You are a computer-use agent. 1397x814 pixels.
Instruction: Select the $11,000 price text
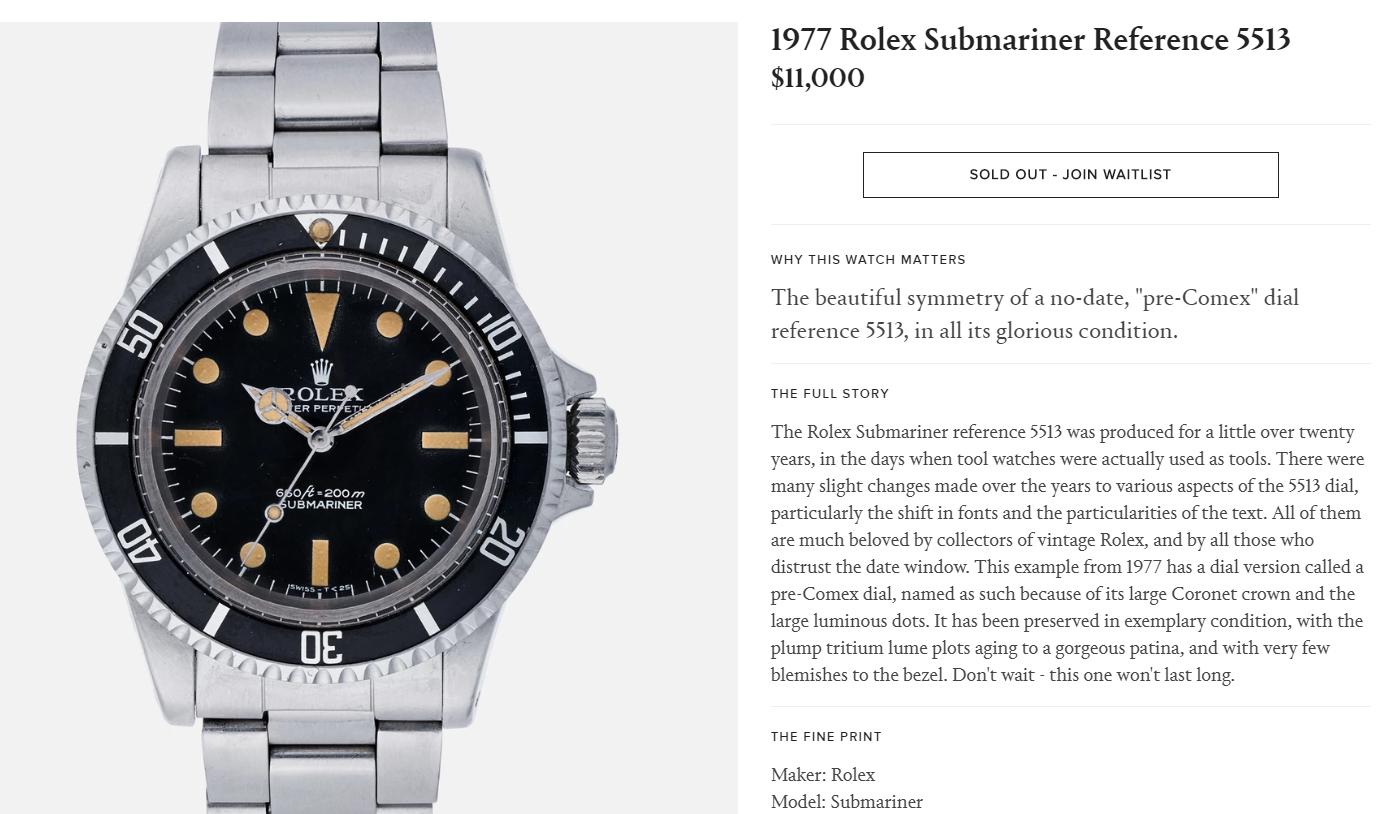[x=817, y=78]
